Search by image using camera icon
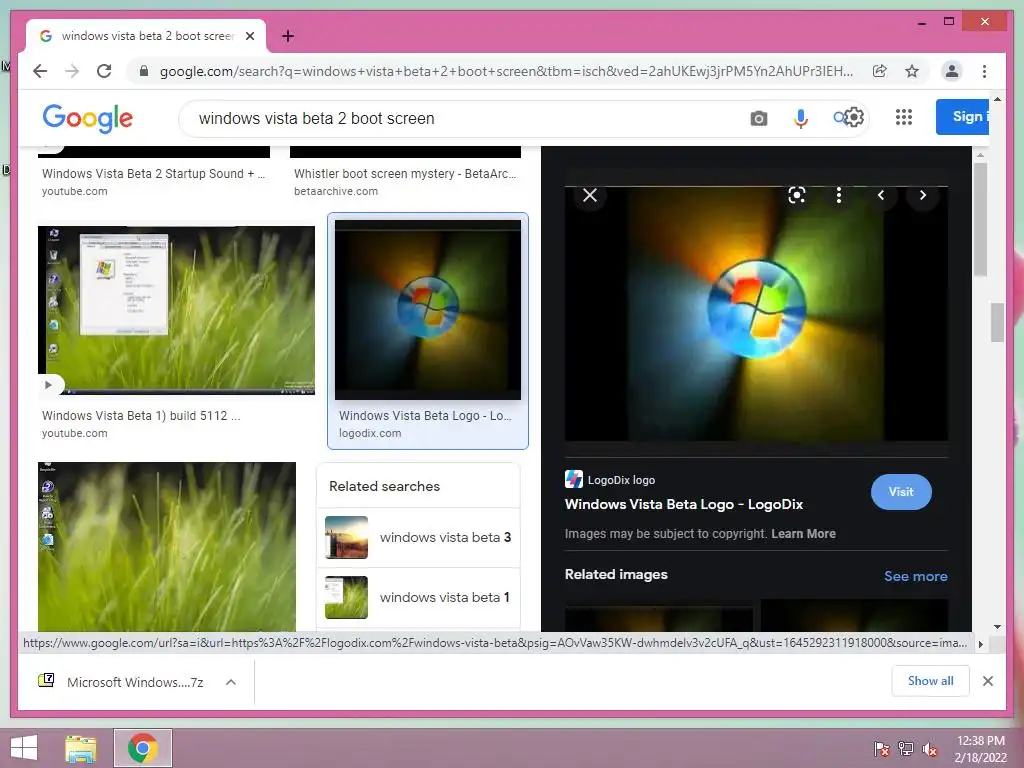This screenshot has width=1024, height=768. 758,118
